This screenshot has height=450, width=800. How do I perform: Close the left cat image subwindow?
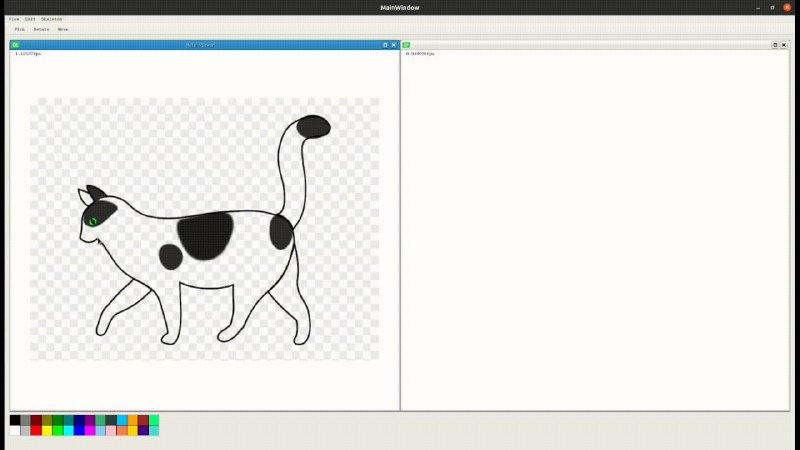(394, 45)
